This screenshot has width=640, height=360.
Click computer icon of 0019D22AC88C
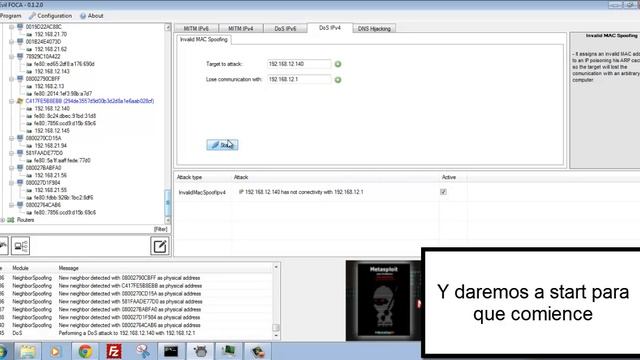point(20,27)
